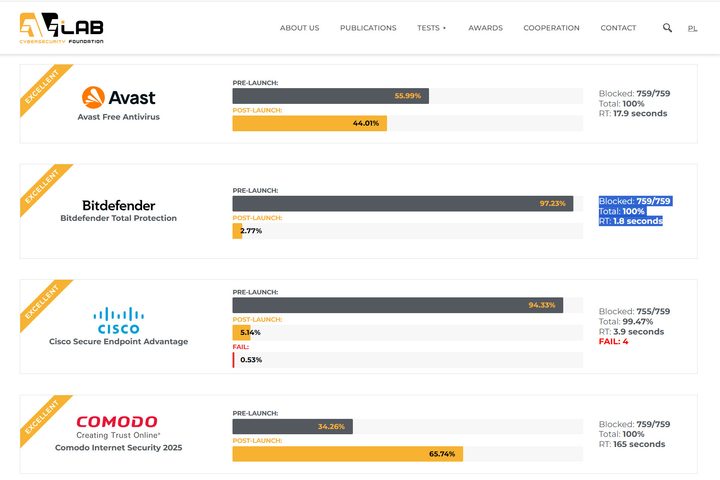
Task: Click the AVLab Cybersecurity Foundation logo
Action: [62, 28]
